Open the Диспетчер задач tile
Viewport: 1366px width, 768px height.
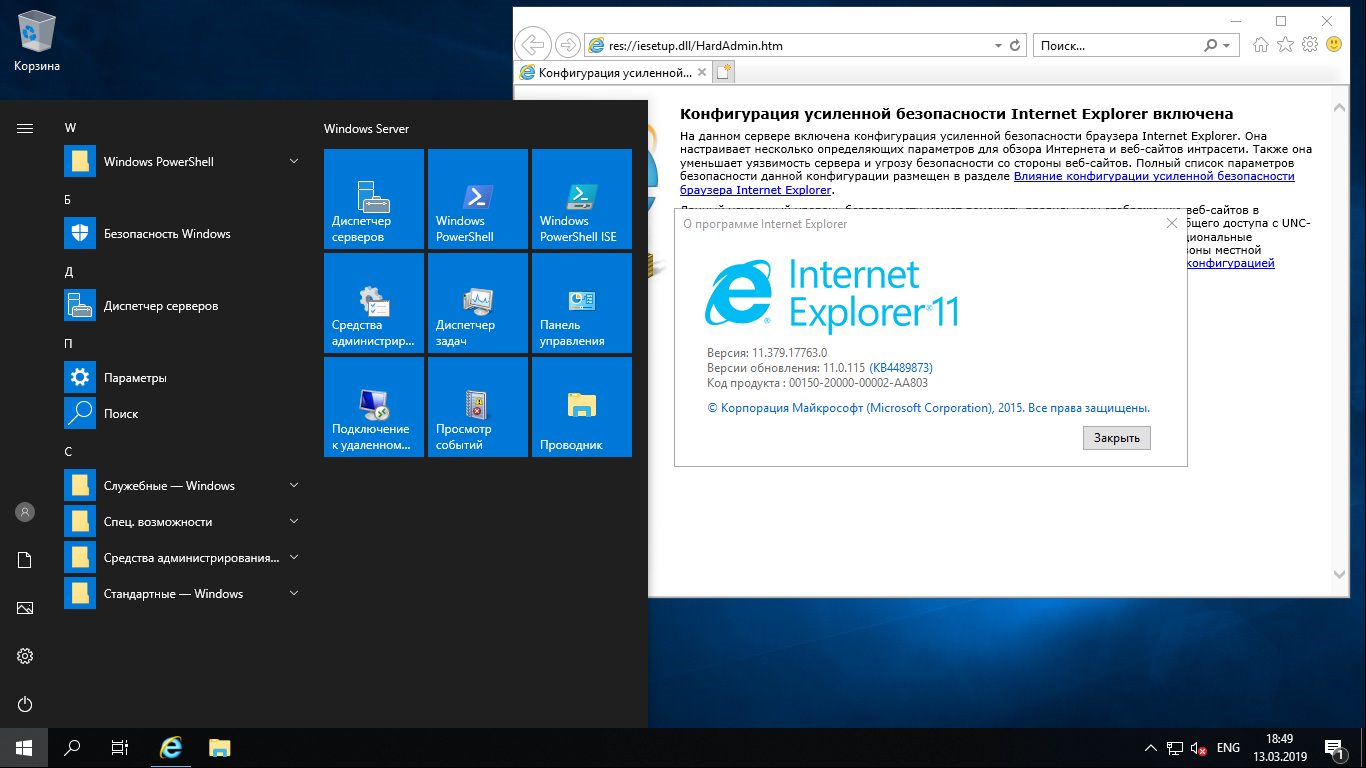point(478,303)
